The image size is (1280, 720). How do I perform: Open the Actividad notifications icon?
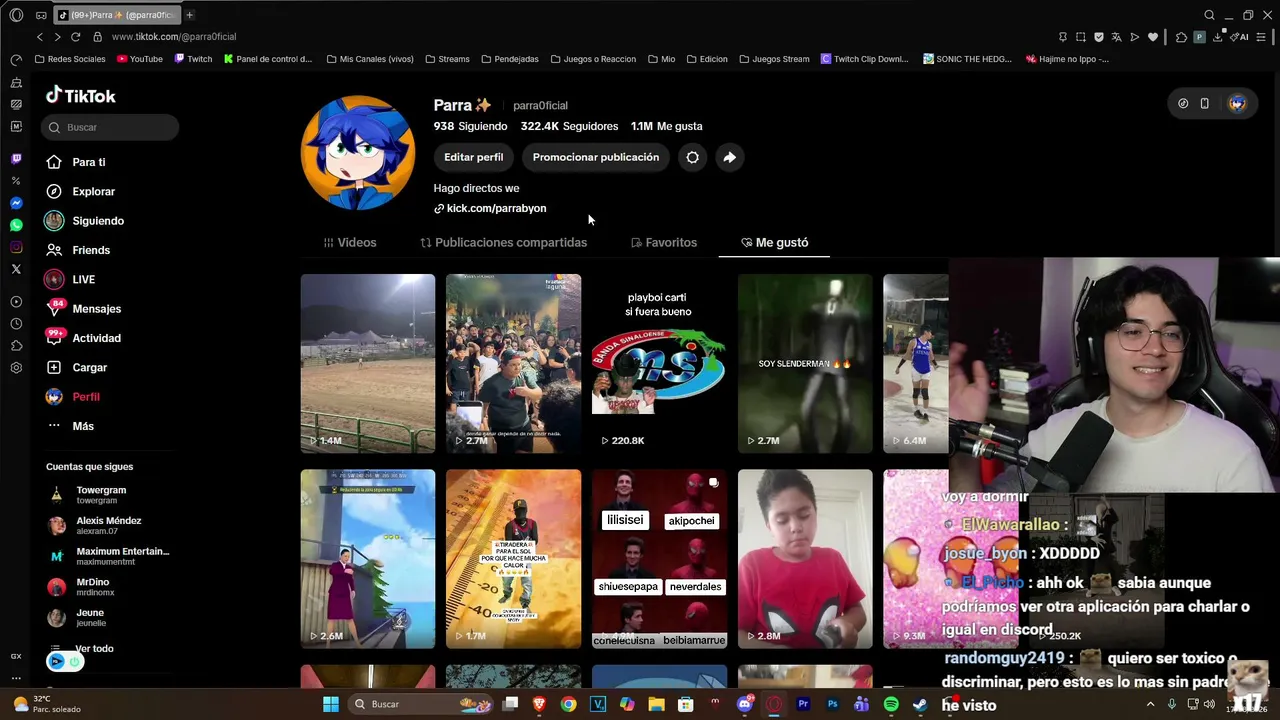[x=54, y=338]
